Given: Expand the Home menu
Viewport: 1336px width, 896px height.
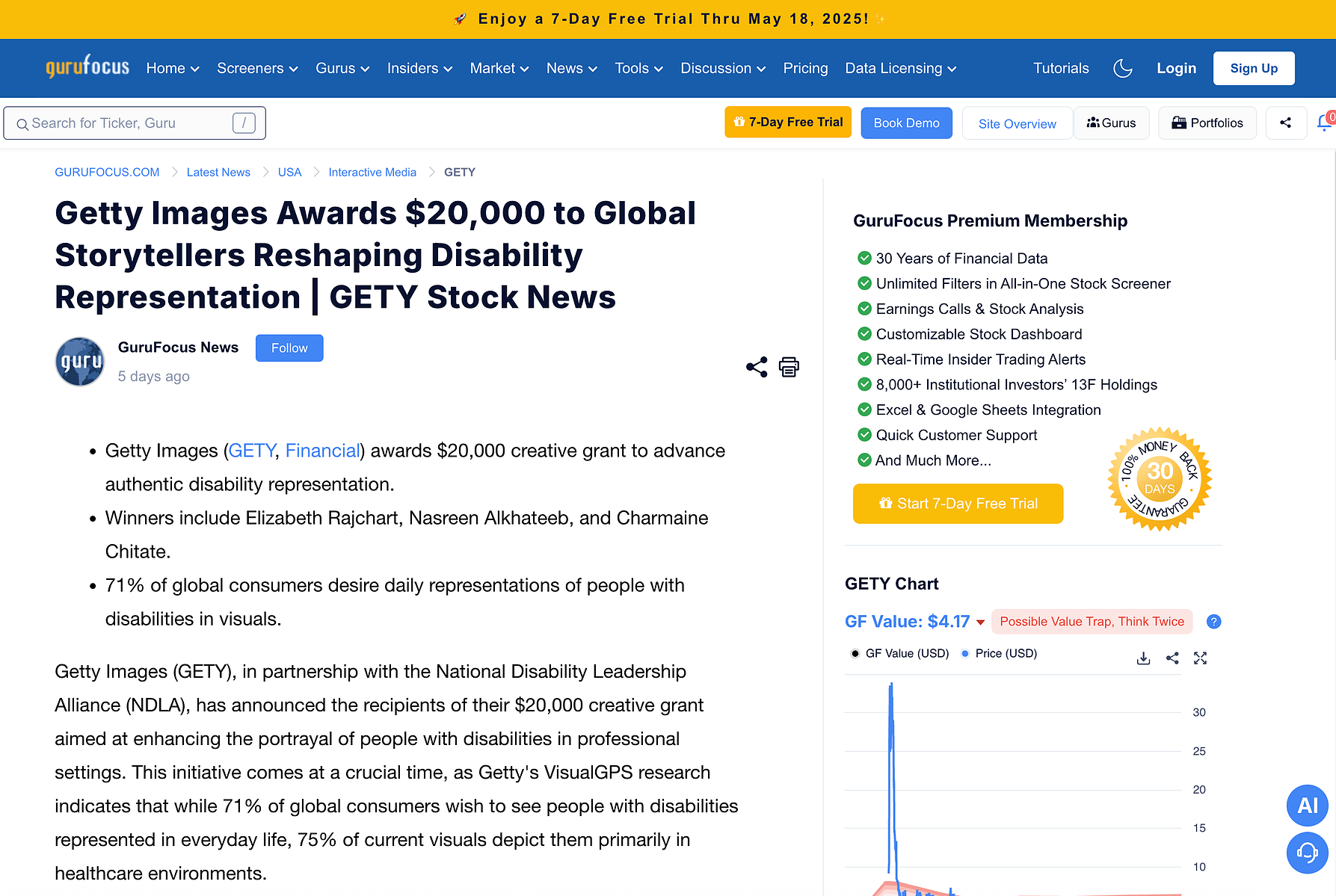Looking at the screenshot, I should tap(173, 68).
